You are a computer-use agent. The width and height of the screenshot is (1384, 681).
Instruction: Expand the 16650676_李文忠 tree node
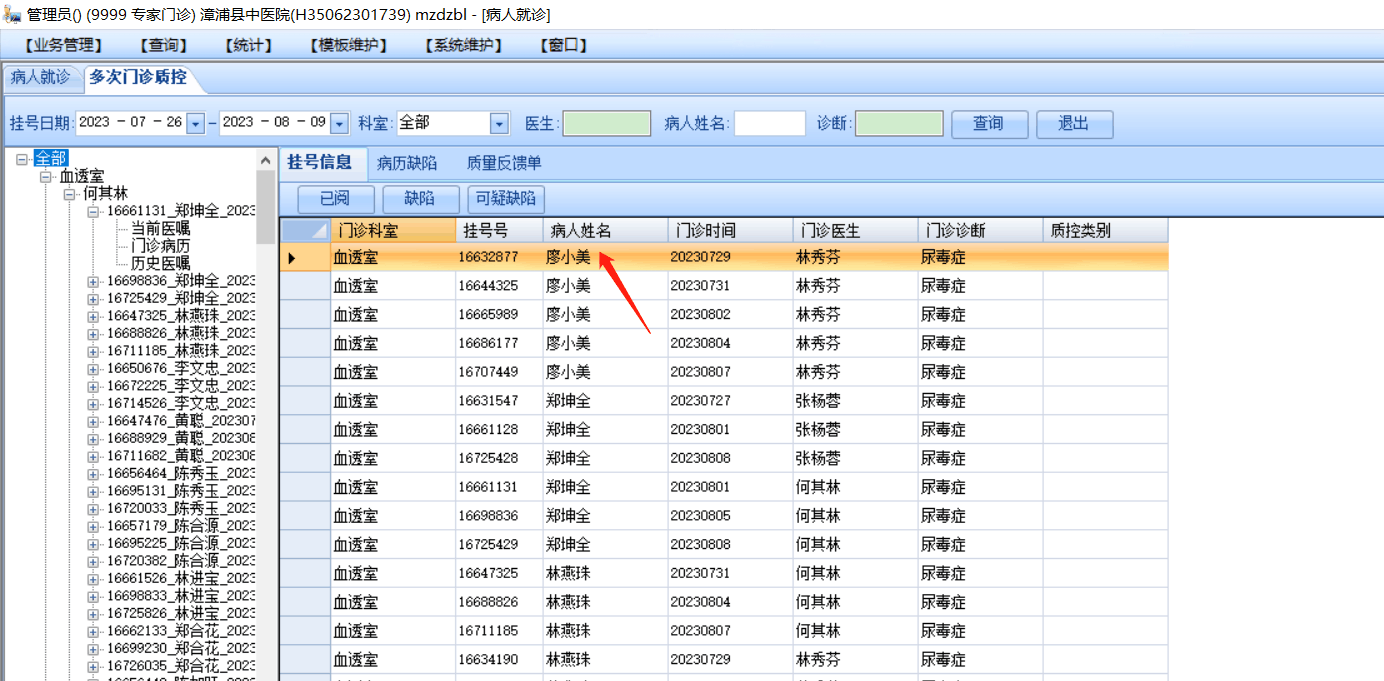(x=94, y=369)
